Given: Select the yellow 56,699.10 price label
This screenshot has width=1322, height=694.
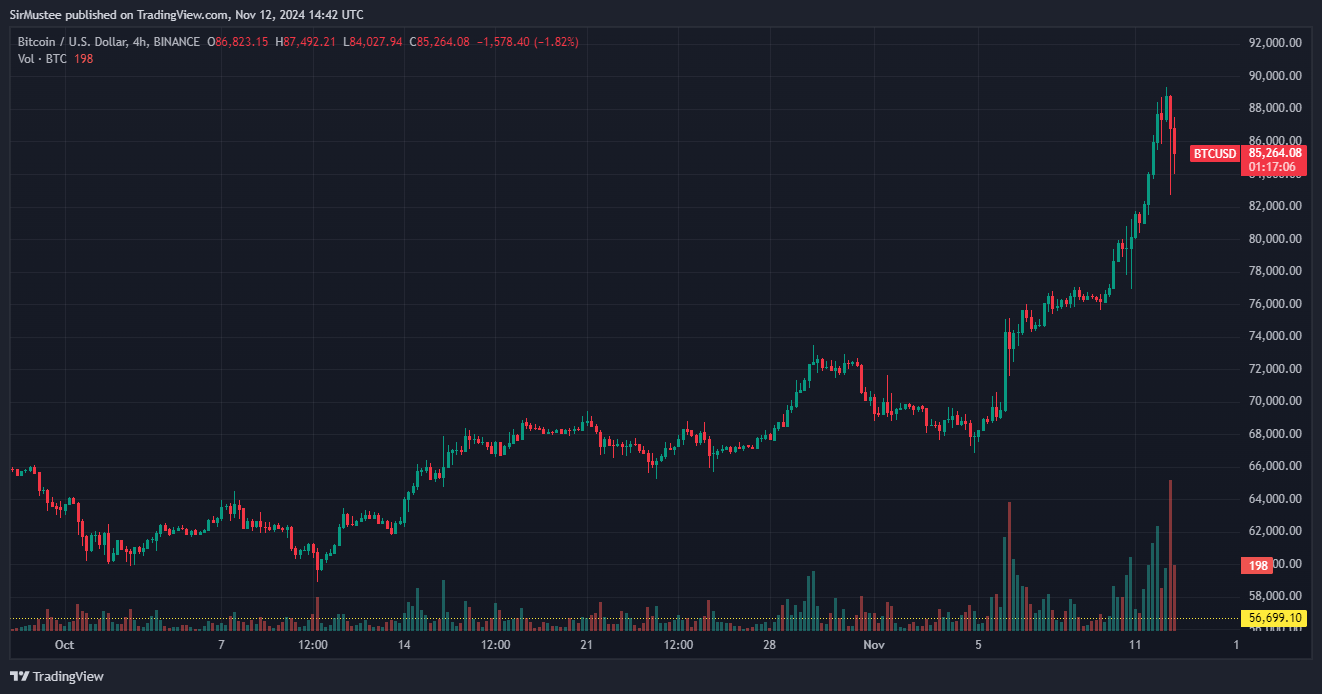Looking at the screenshot, I should [x=1275, y=618].
